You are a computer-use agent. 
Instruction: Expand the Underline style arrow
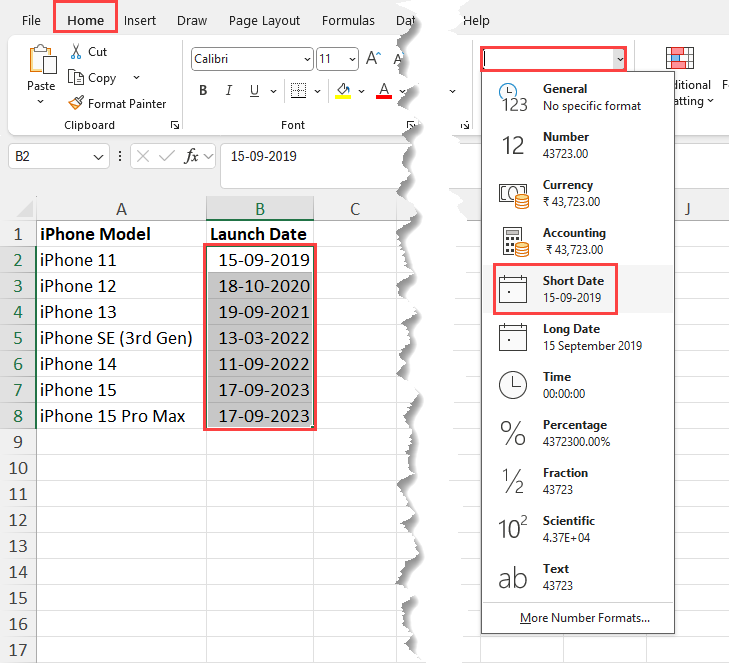(x=273, y=91)
